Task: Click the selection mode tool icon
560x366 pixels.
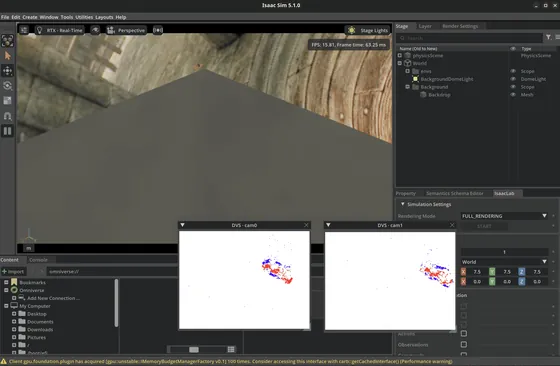Action: point(8,41)
